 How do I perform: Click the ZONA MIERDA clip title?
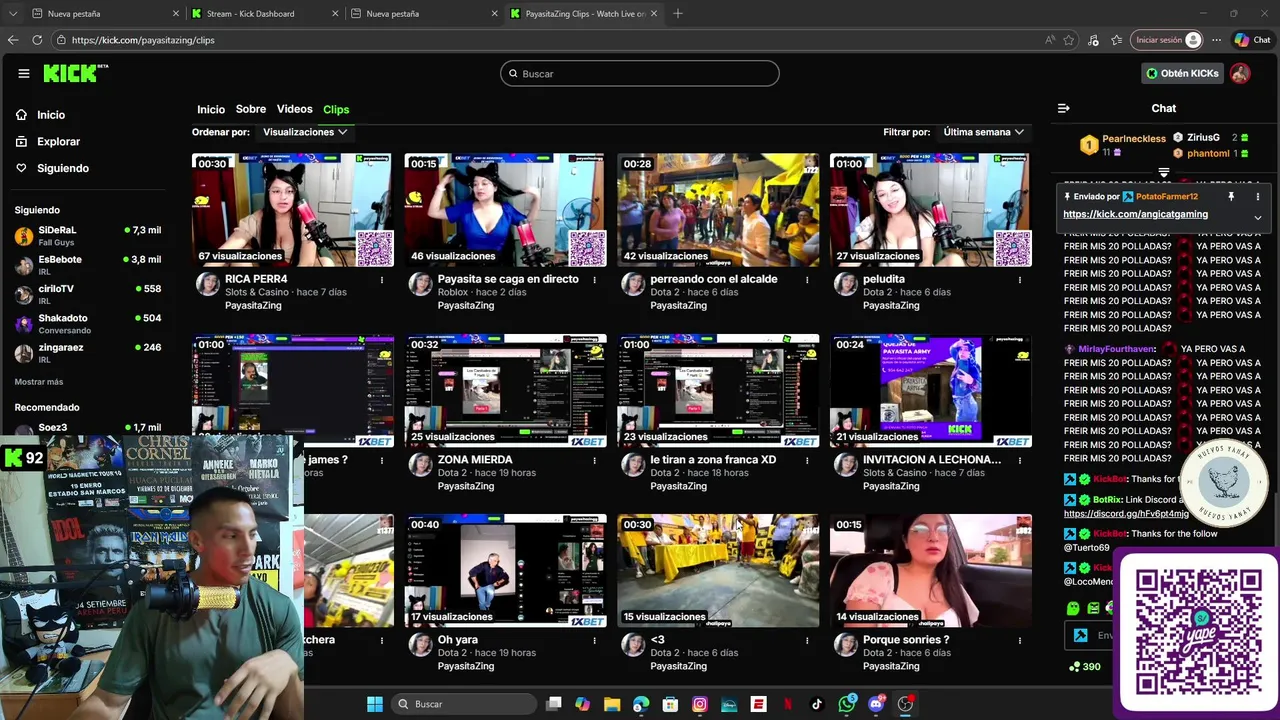475,460
